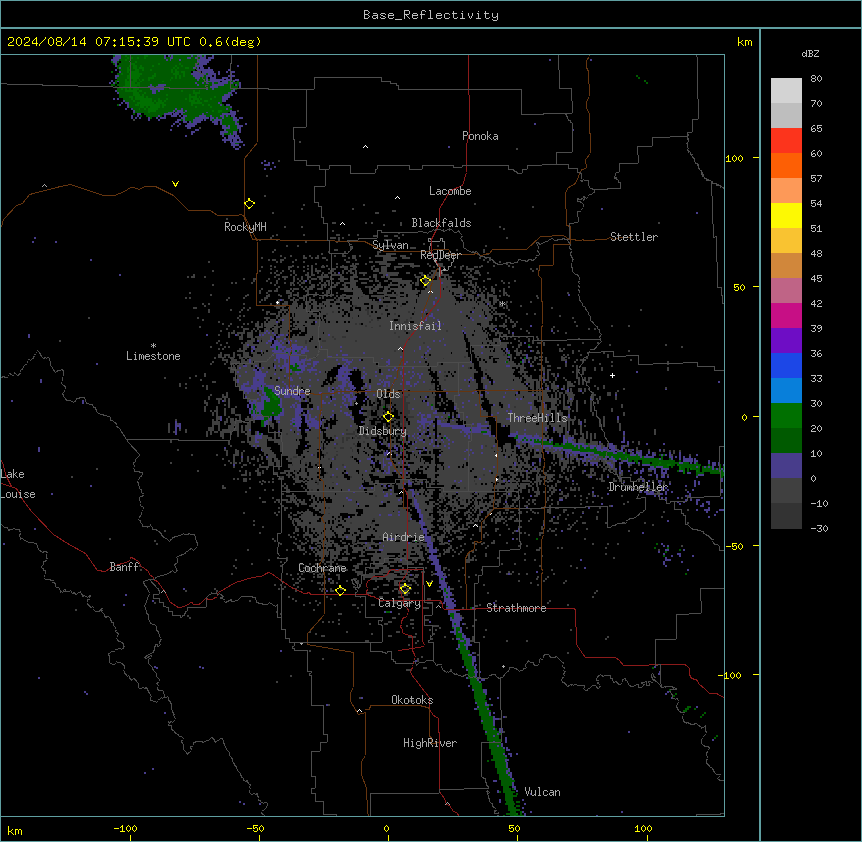The height and width of the screenshot is (842, 862).
Task: Click the tan-orange 45-48 dBZ swatch
Action: pyautogui.click(x=786, y=265)
